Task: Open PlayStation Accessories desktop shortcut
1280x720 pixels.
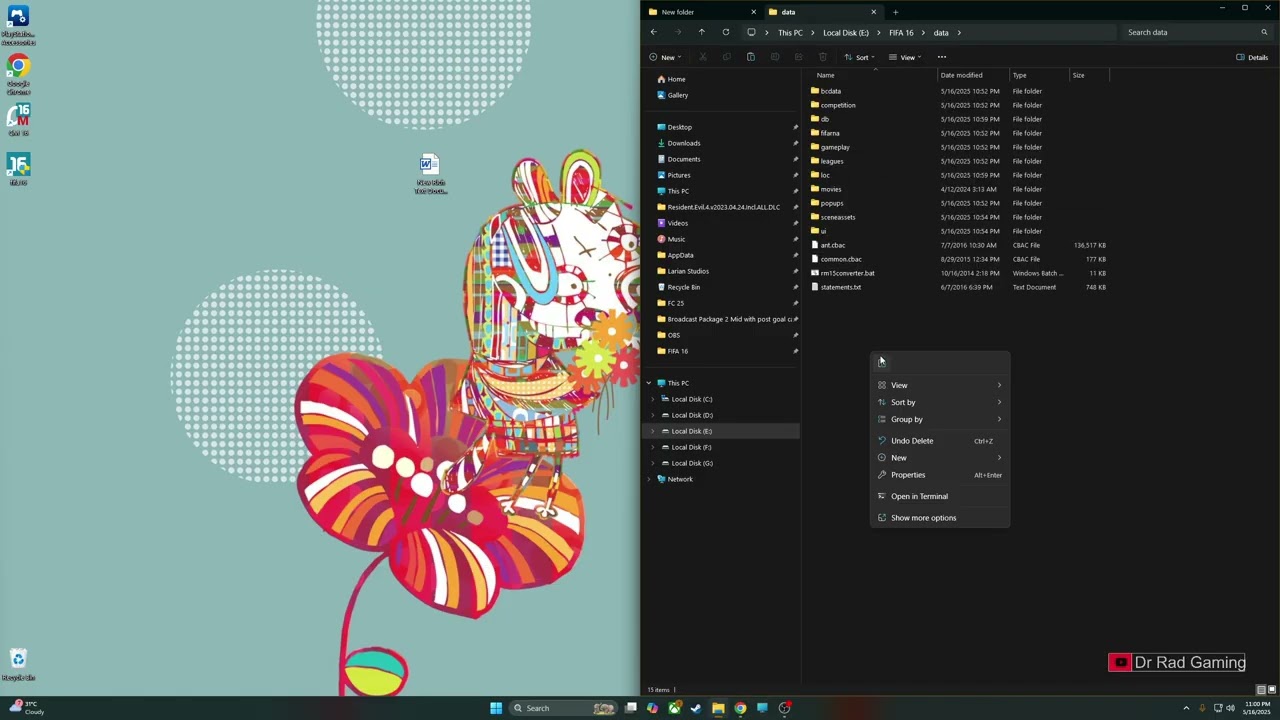Action: coord(18,26)
